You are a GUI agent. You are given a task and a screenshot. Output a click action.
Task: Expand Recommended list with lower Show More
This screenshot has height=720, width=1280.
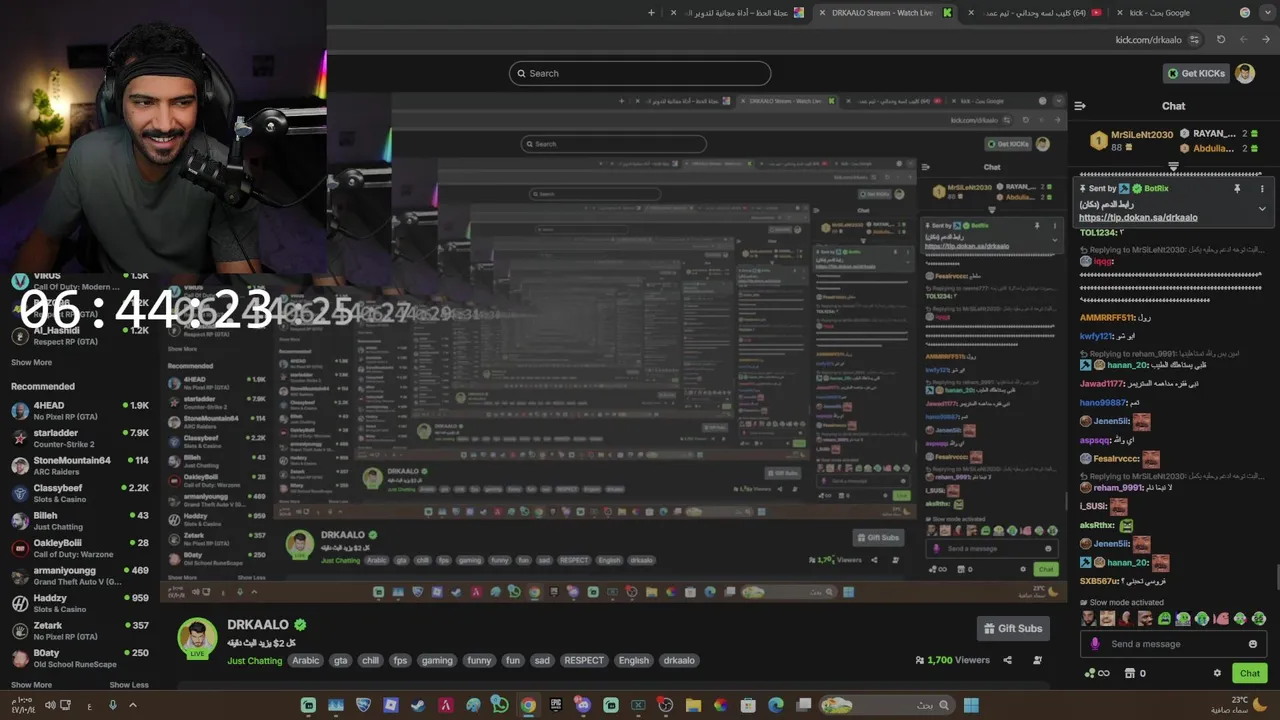click(31, 685)
